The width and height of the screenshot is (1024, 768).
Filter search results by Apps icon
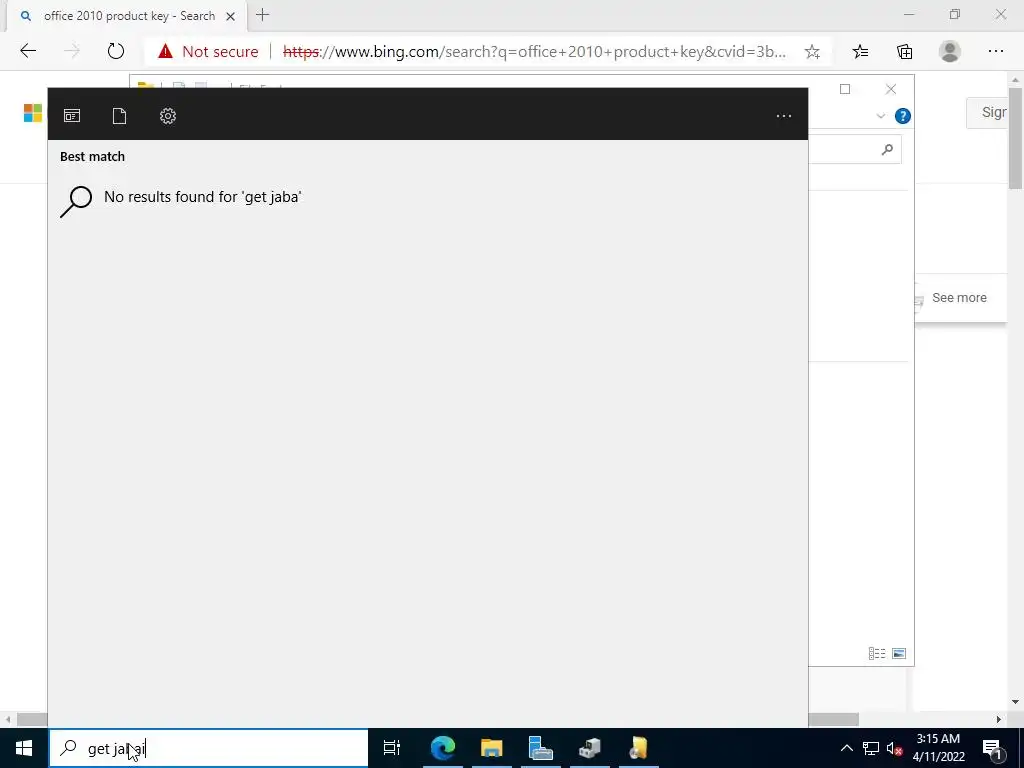(72, 116)
